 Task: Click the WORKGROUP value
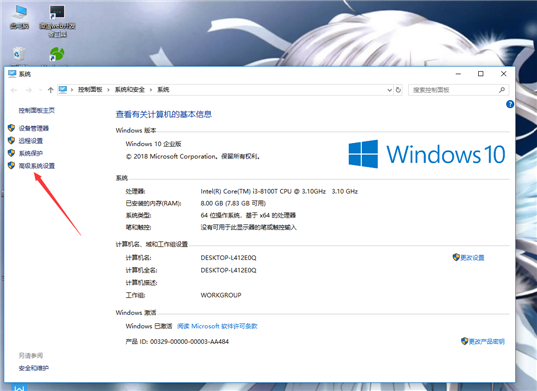(x=221, y=295)
